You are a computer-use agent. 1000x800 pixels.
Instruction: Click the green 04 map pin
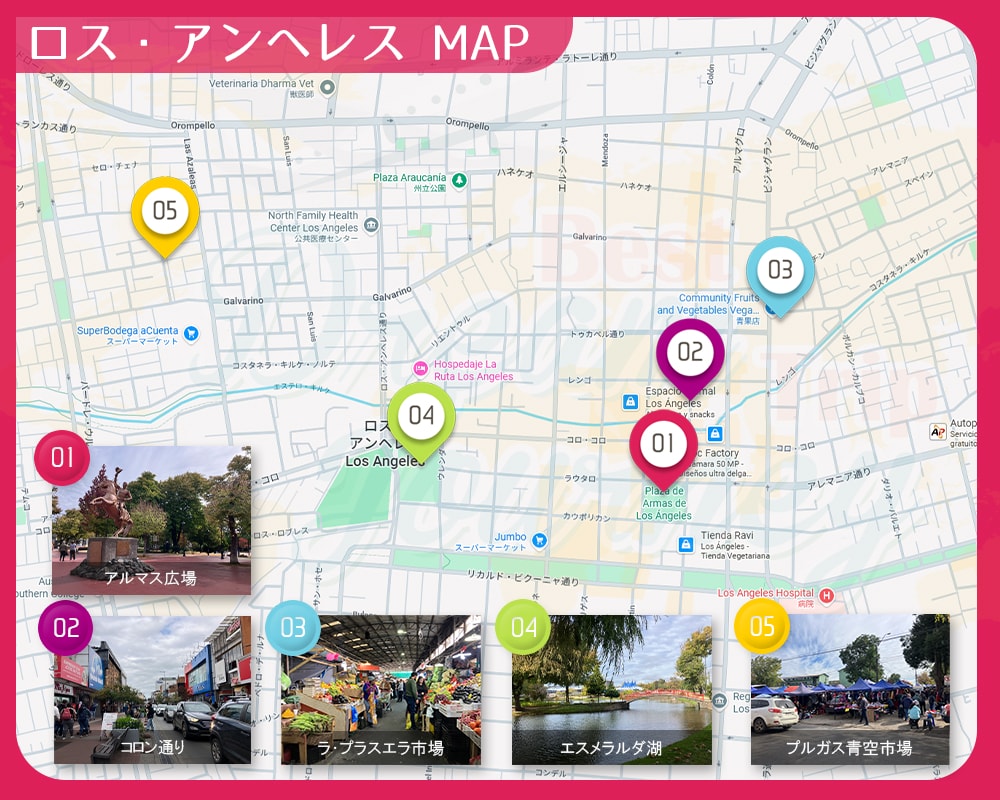pos(421,415)
